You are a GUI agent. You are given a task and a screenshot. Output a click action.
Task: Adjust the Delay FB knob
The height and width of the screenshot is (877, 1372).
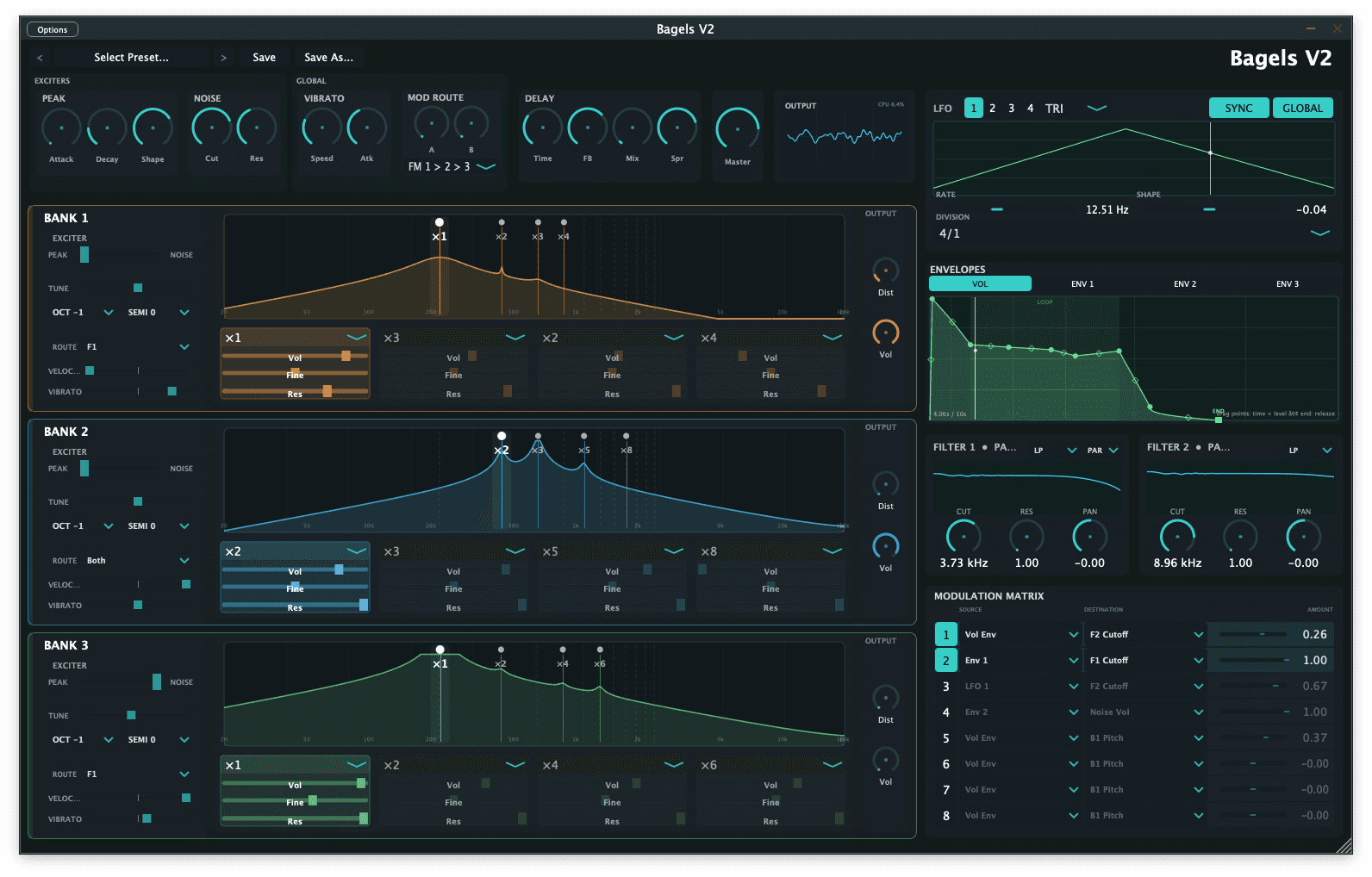click(x=587, y=128)
